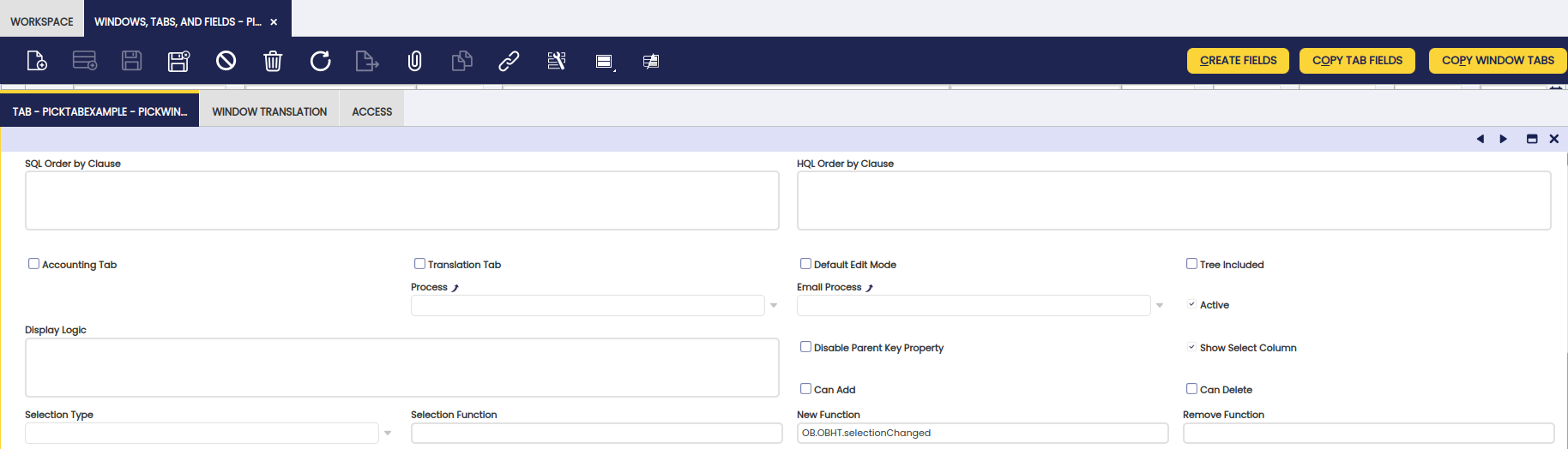Click the Undo changes circle-slash icon
The height and width of the screenshot is (449, 1568).
click(226, 61)
